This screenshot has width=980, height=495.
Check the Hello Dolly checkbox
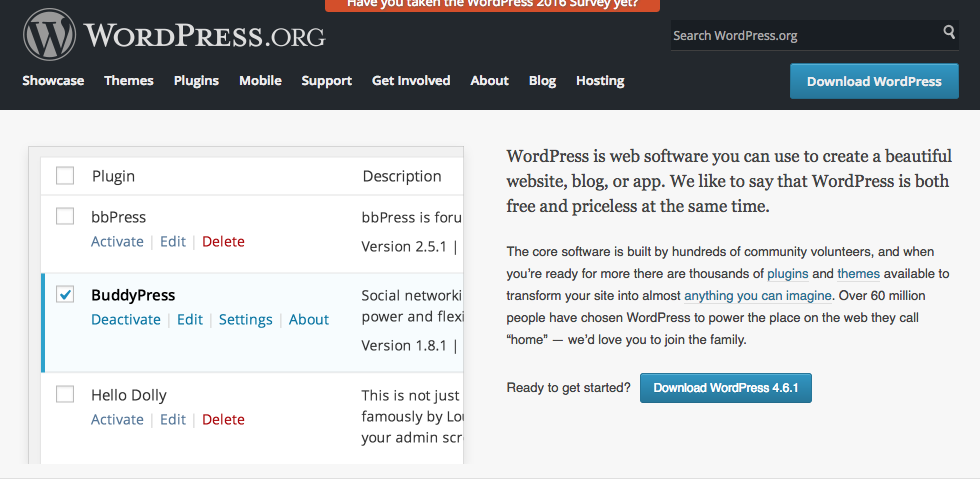pos(65,394)
